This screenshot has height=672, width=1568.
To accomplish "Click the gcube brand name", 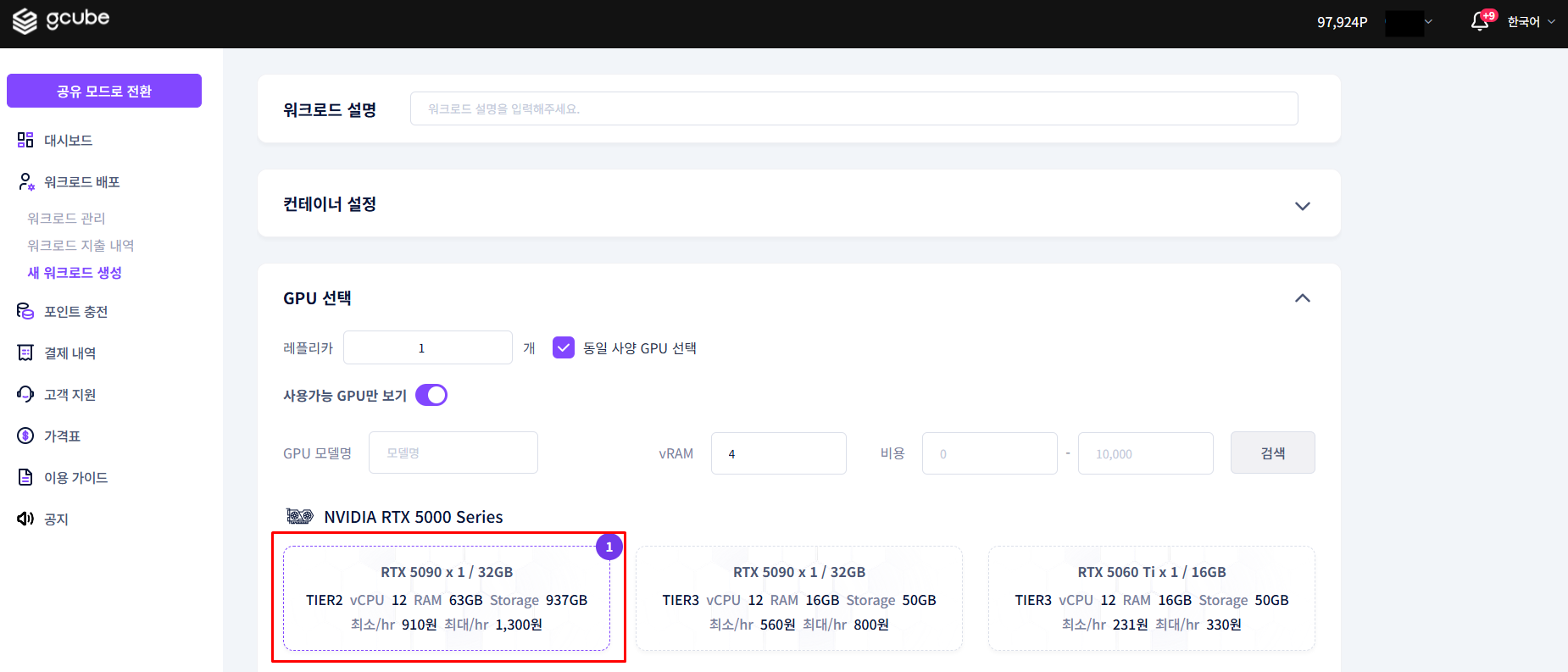I will click(x=78, y=18).
